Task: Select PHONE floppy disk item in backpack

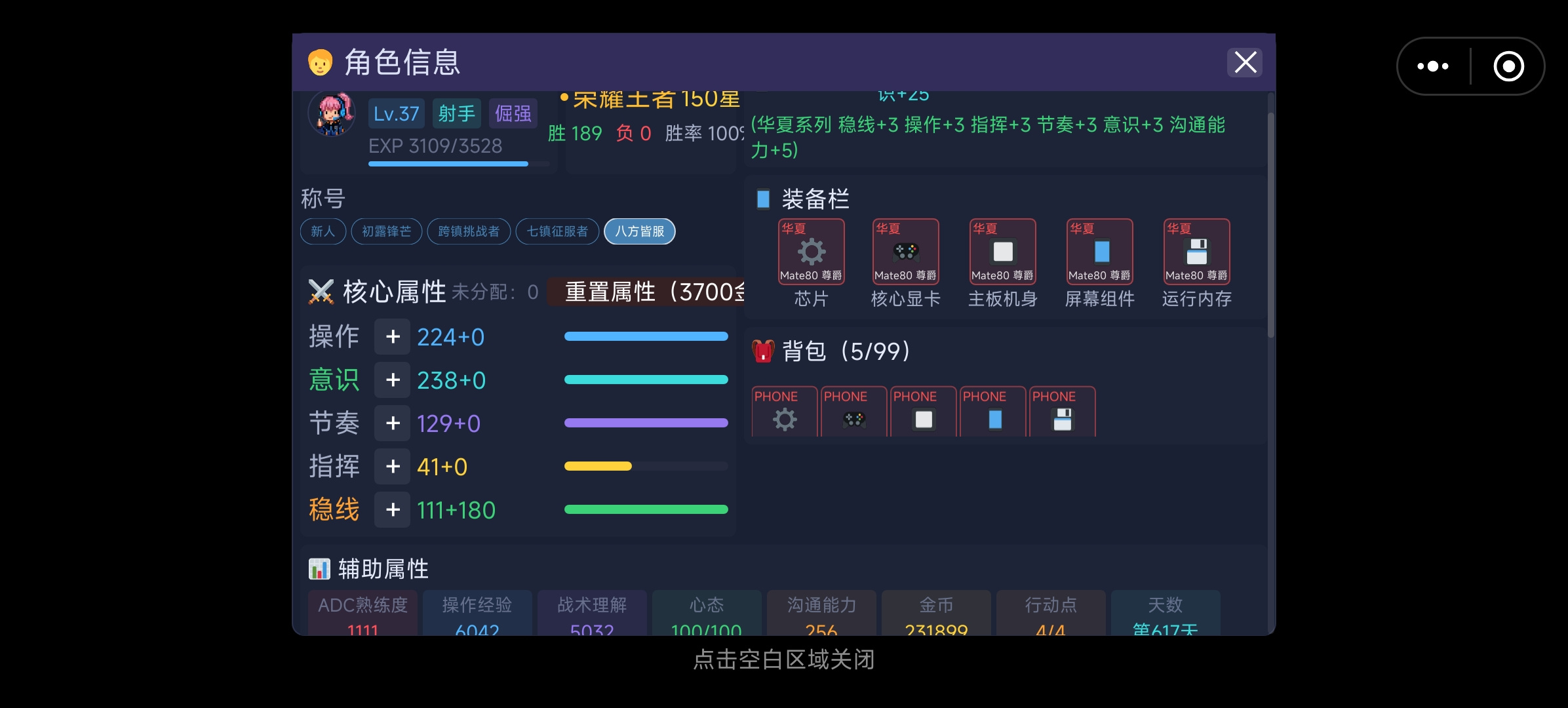Action: pos(1063,412)
